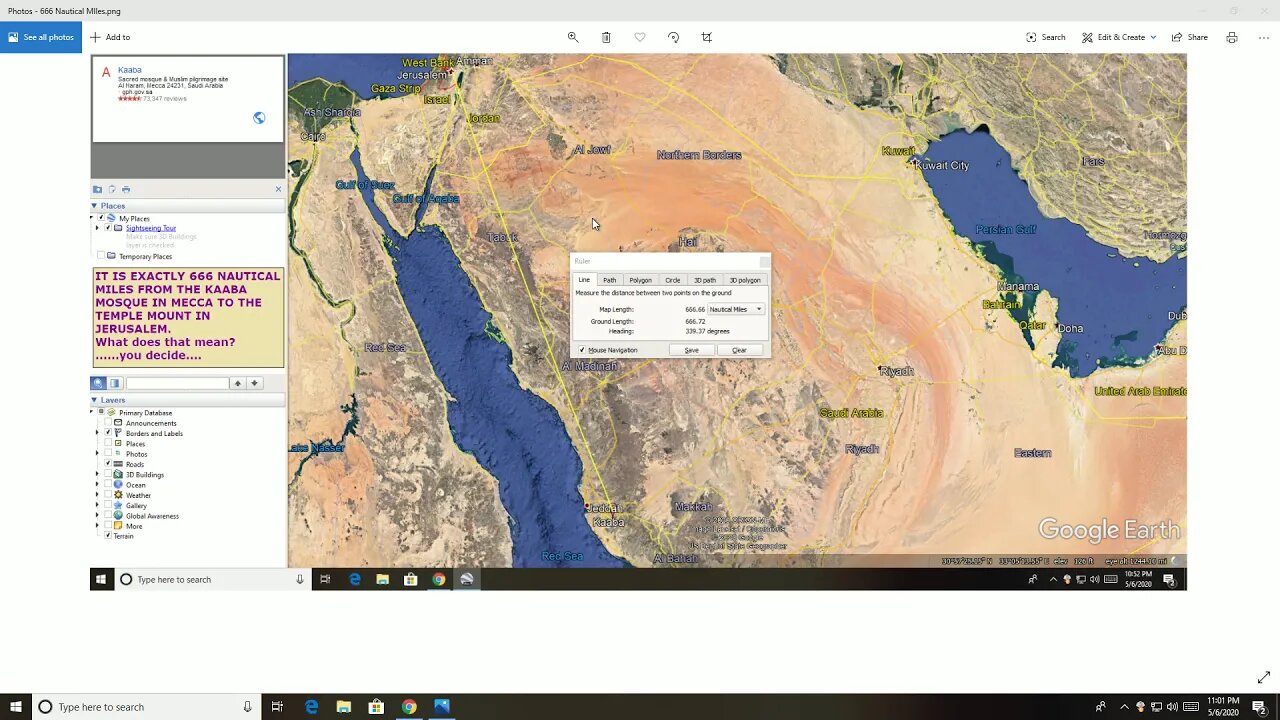Uncheck the Roads layer checkbox

tap(108, 464)
